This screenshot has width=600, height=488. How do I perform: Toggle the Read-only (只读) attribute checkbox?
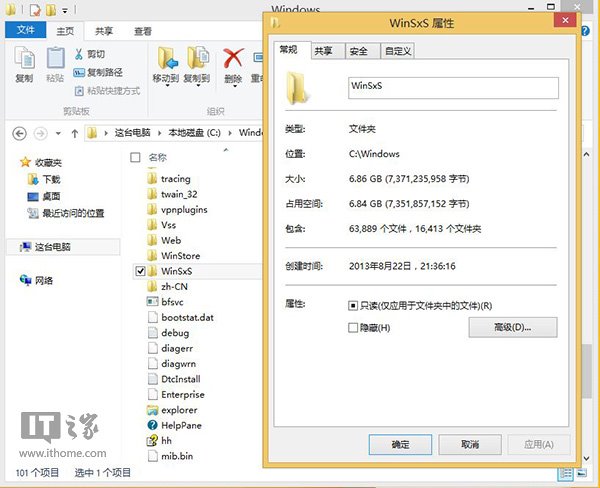tap(353, 305)
